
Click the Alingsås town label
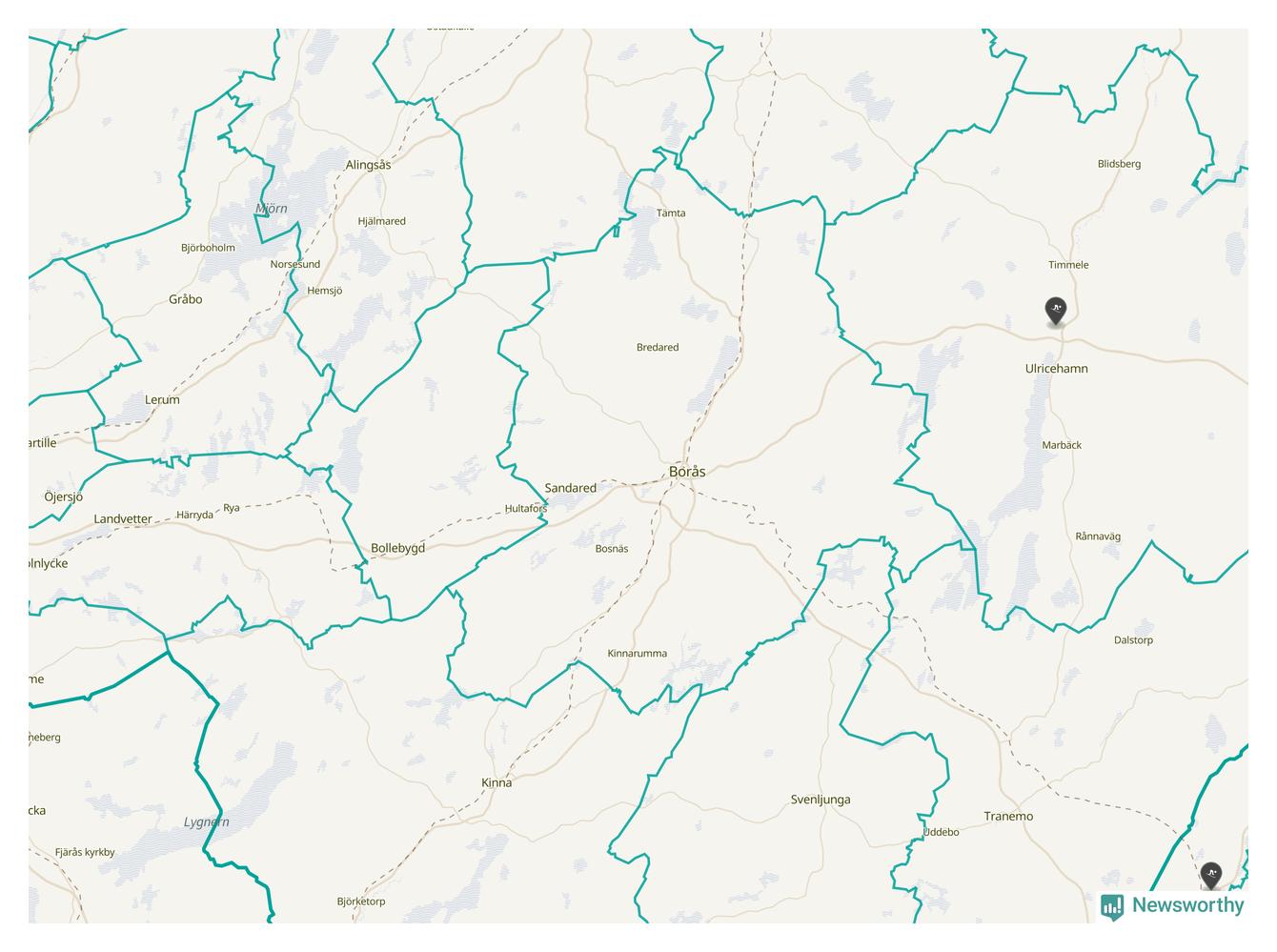tap(368, 165)
